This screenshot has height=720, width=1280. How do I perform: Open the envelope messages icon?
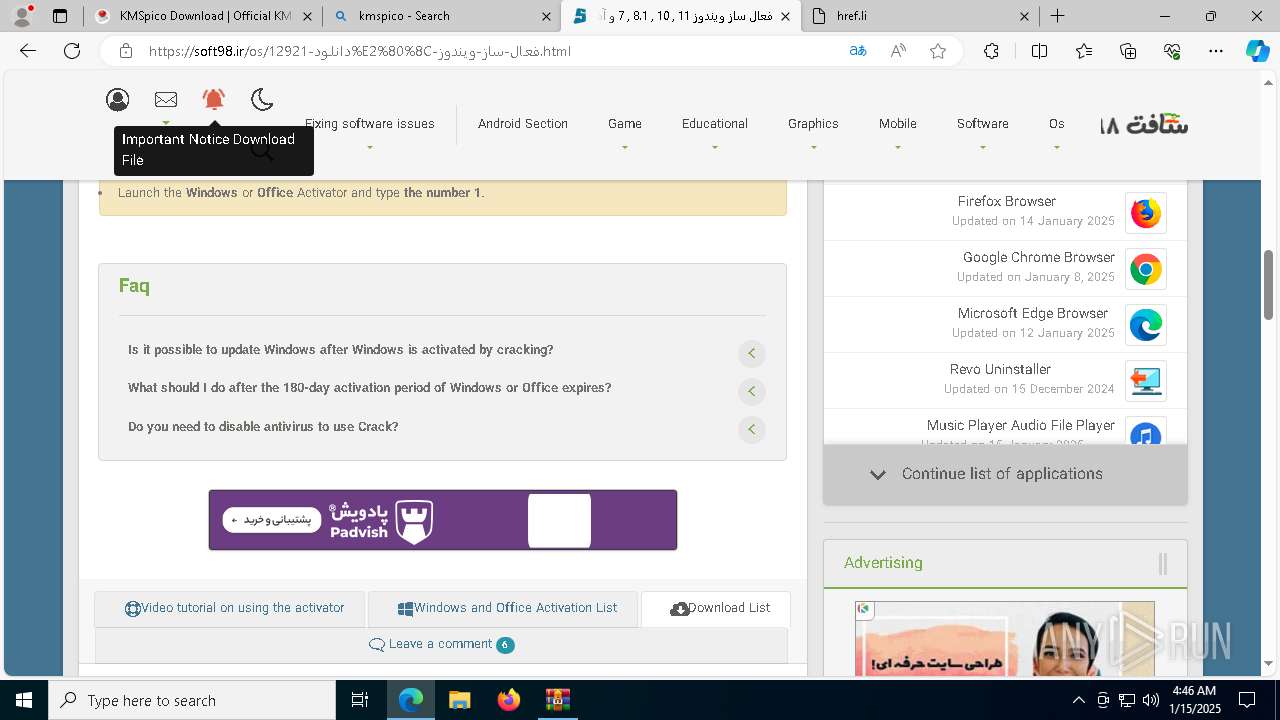(x=166, y=99)
